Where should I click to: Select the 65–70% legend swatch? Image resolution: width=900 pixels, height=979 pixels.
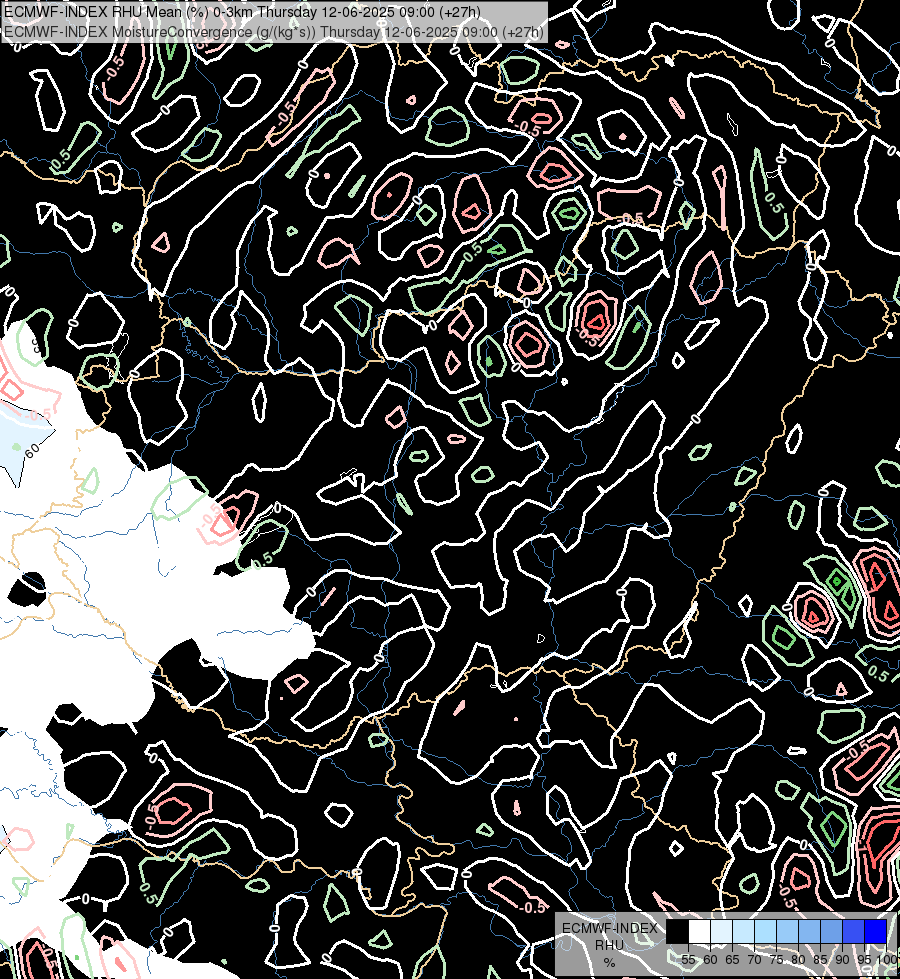pyautogui.click(x=743, y=931)
